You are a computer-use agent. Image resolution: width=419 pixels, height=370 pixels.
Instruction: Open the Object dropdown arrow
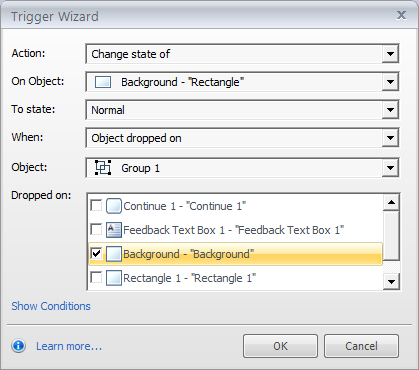tap(390, 168)
